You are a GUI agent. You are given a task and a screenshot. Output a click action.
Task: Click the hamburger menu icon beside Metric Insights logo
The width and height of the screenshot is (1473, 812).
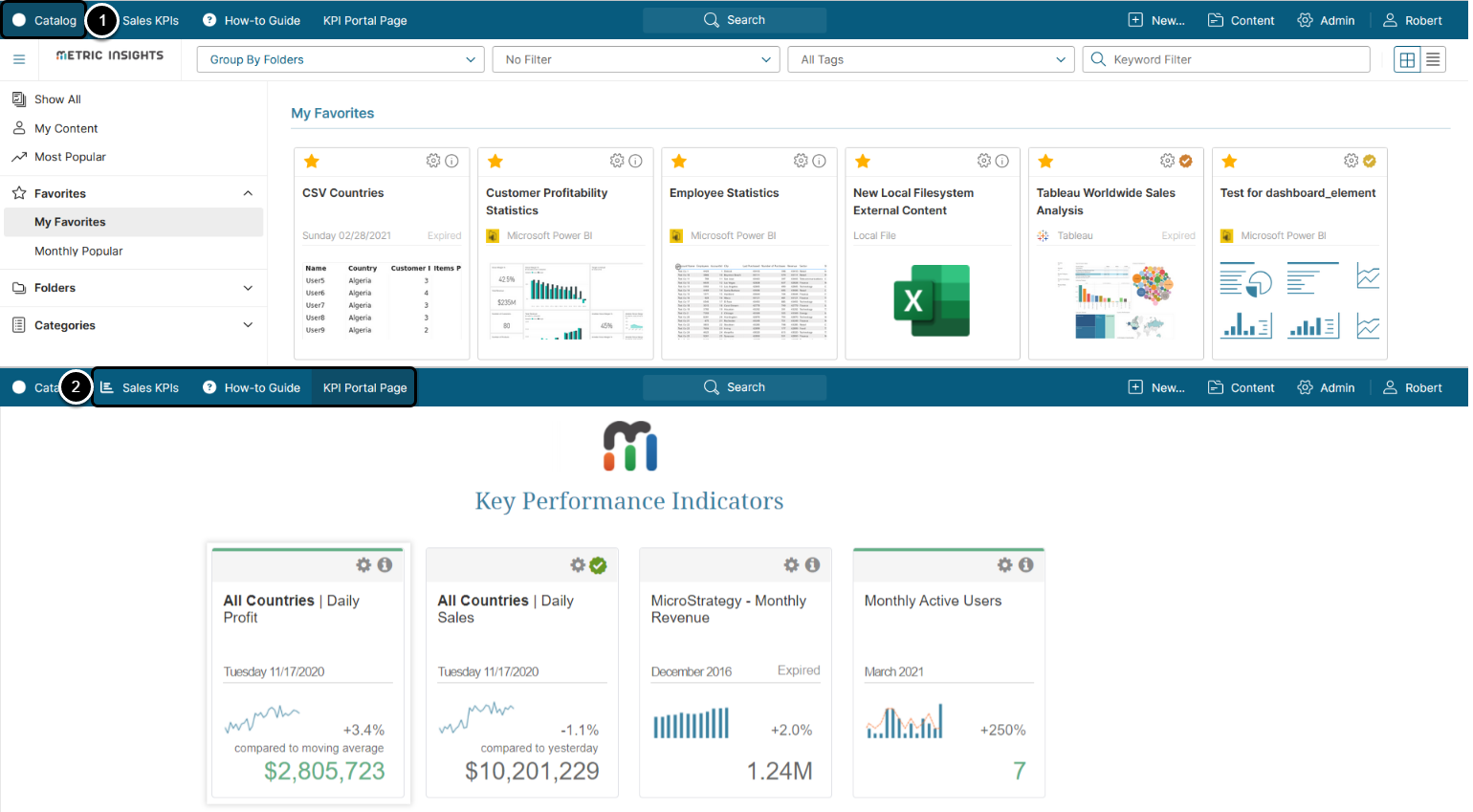click(x=19, y=59)
